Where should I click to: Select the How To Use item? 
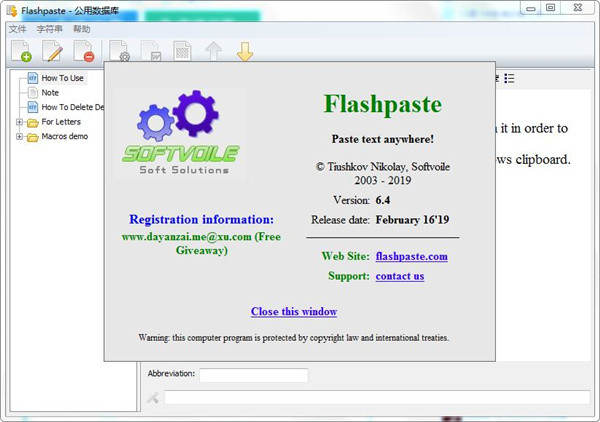[62, 78]
